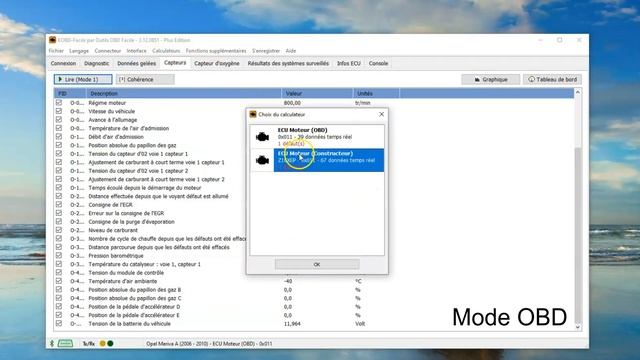Open the Fichier menu
Image resolution: width=640 pixels, height=360 pixels.
56,51
